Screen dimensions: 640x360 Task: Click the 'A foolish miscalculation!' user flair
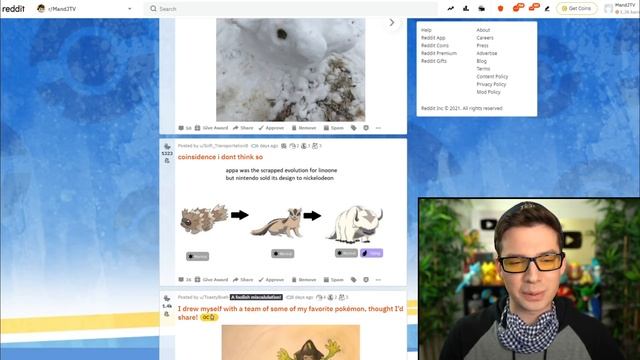pyautogui.click(x=256, y=297)
